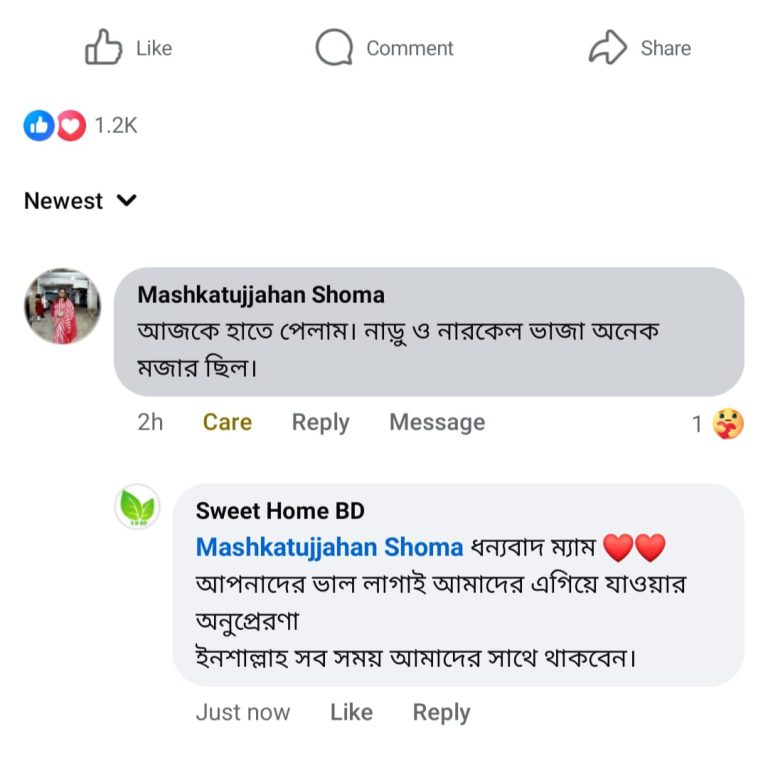View Mashkatujjahan Shoma's profile picture
This screenshot has height=768, width=768.
click(x=62, y=306)
